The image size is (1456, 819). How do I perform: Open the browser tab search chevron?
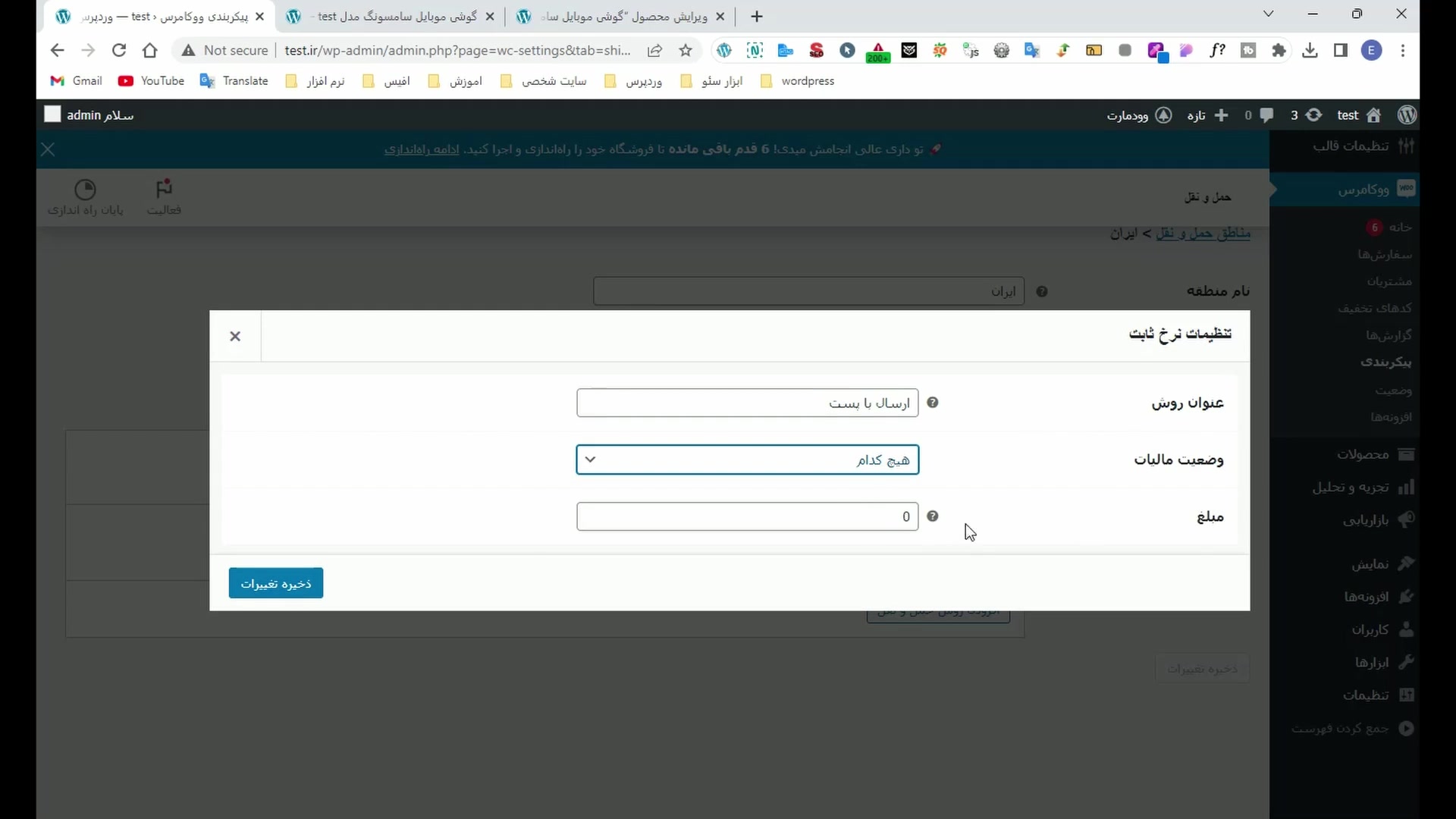(1268, 14)
